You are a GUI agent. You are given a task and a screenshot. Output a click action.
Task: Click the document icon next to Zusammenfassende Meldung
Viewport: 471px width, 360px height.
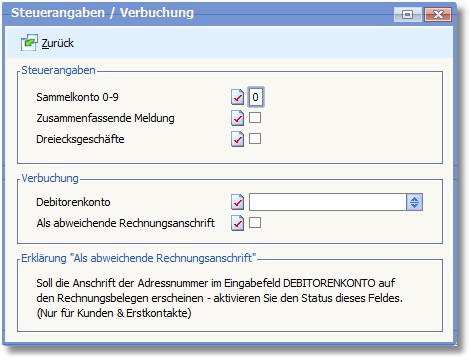(x=237, y=118)
